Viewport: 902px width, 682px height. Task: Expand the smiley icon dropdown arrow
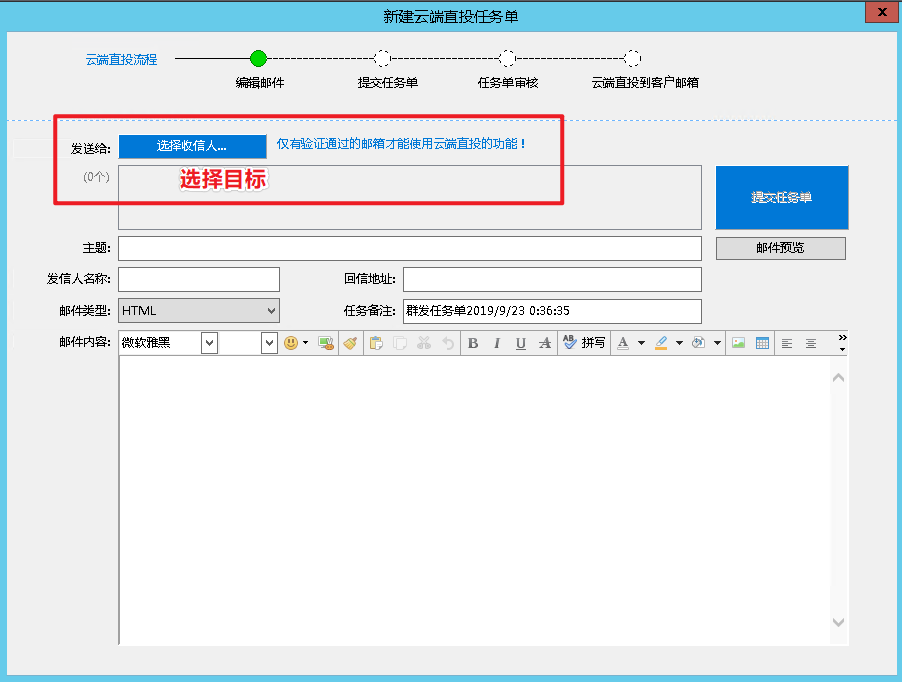coord(305,343)
